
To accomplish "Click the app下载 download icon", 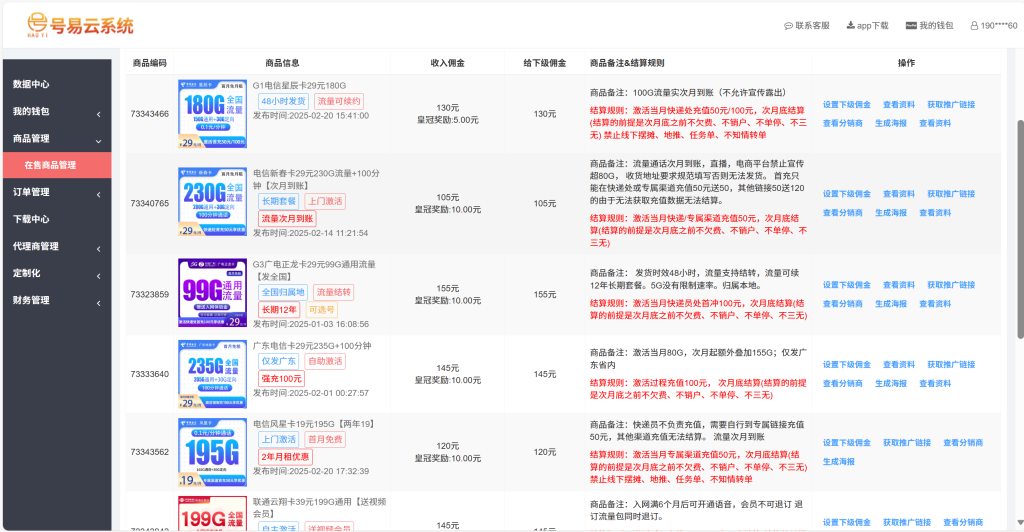I will (x=851, y=26).
